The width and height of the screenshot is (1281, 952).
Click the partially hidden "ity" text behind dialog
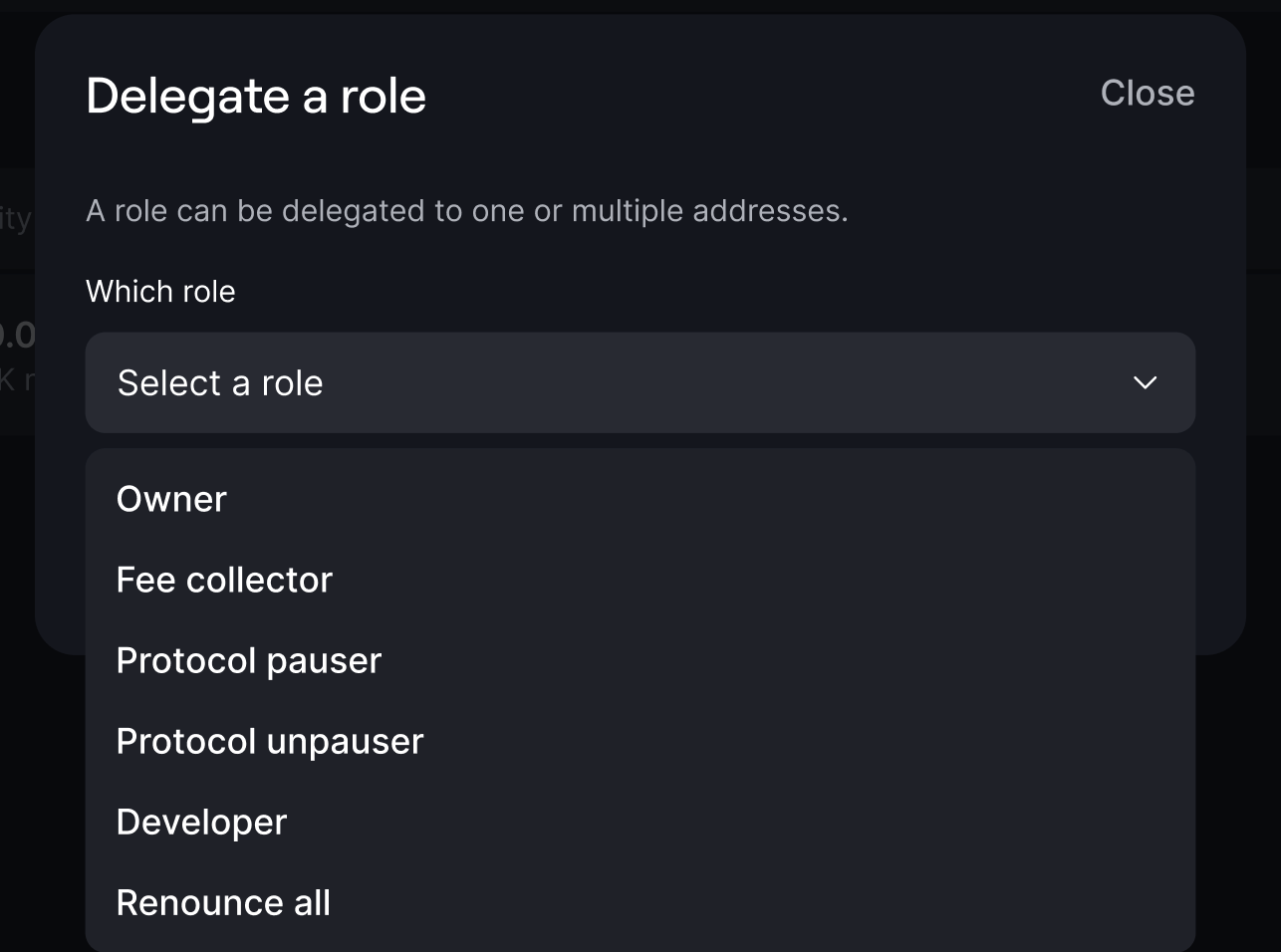[x=16, y=218]
